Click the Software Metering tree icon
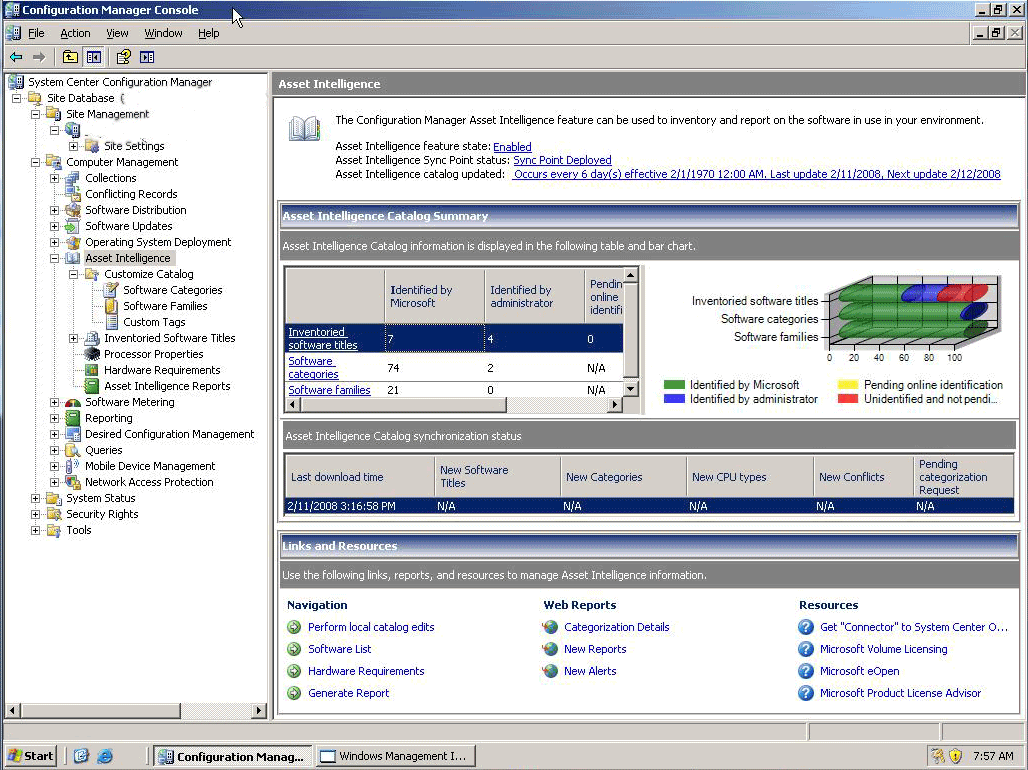This screenshot has width=1028, height=770. coord(73,402)
